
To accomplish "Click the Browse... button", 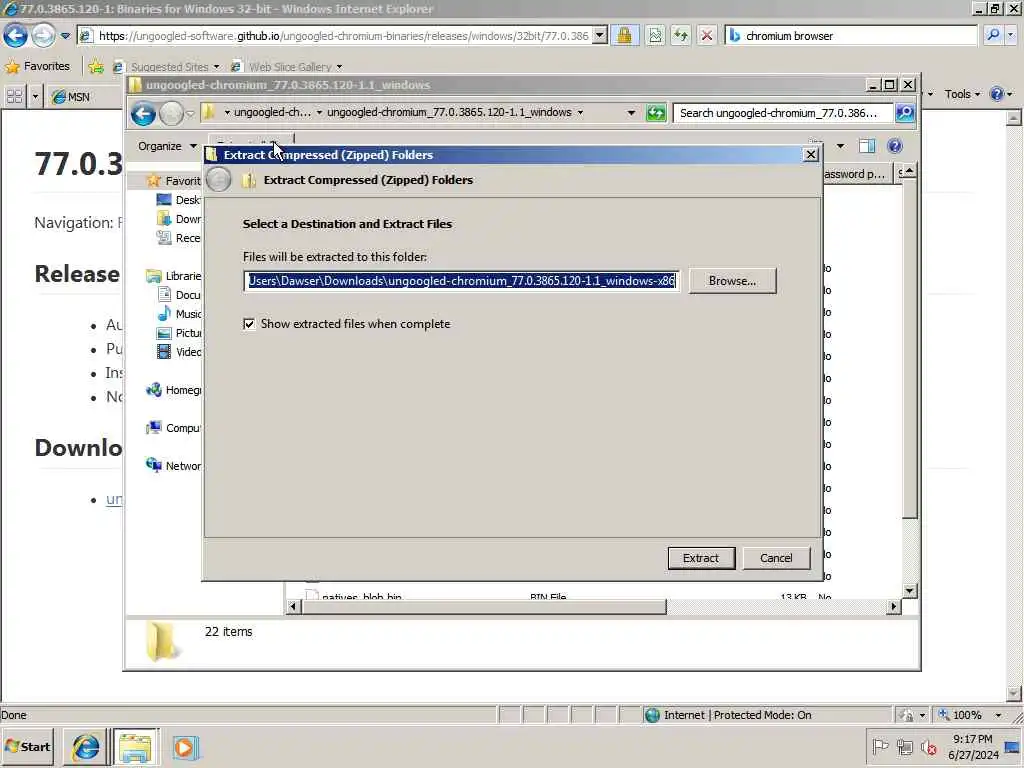I will click(x=732, y=281).
